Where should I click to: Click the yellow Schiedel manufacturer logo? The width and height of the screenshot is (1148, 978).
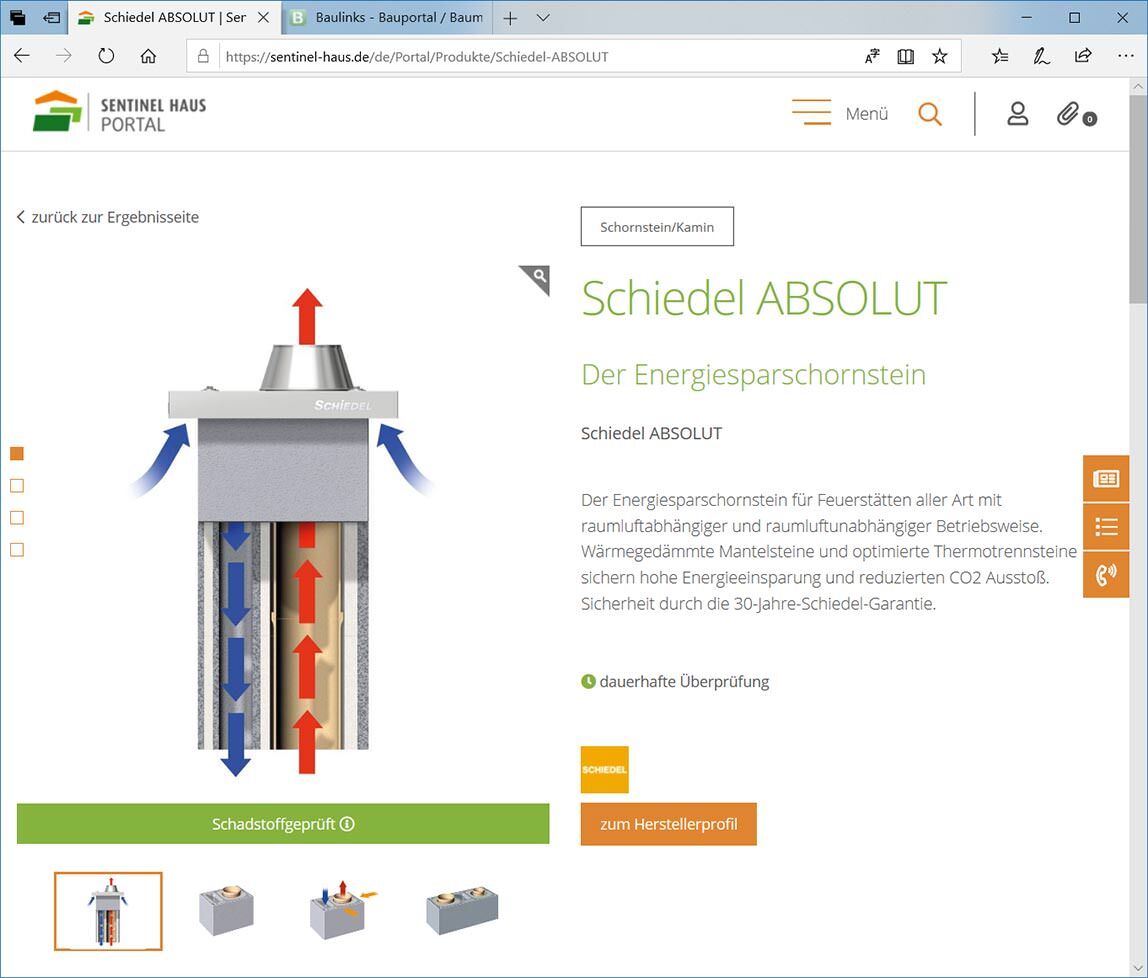tap(605, 769)
